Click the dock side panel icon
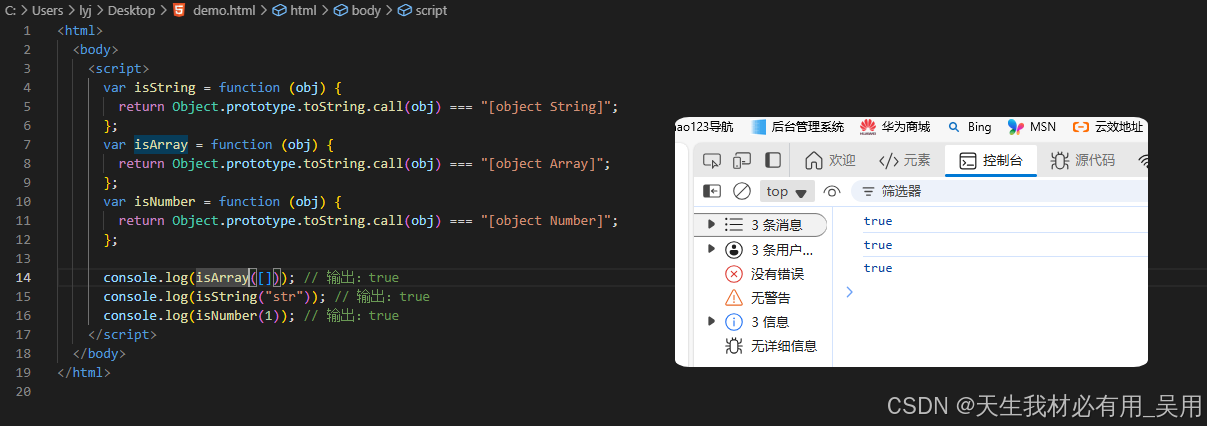Viewport: 1207px width, 426px height. click(773, 160)
